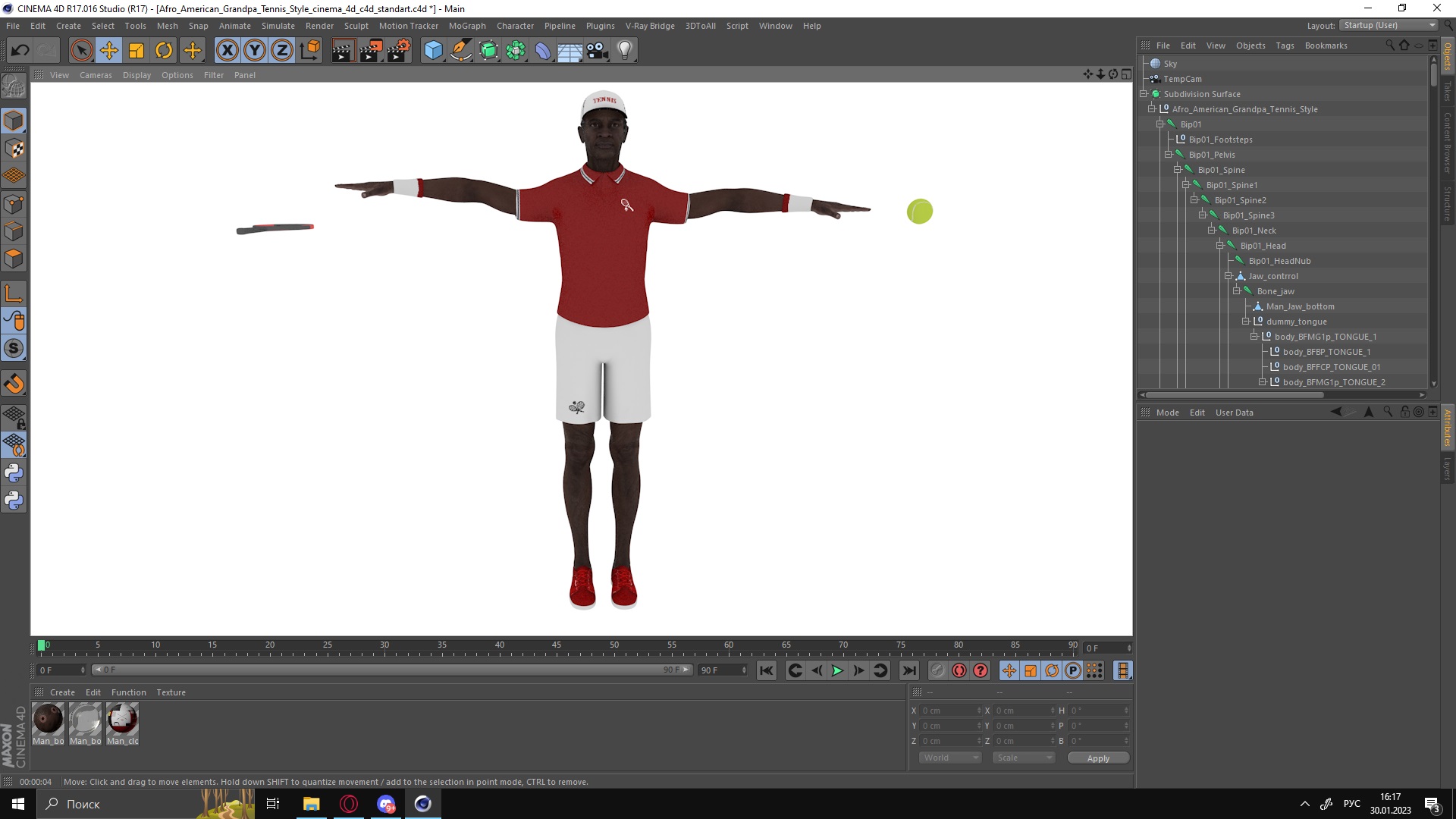Collapse Afro_American_Grandpa_Tennis_Style node
This screenshot has height=819, width=1456.
(x=1152, y=109)
